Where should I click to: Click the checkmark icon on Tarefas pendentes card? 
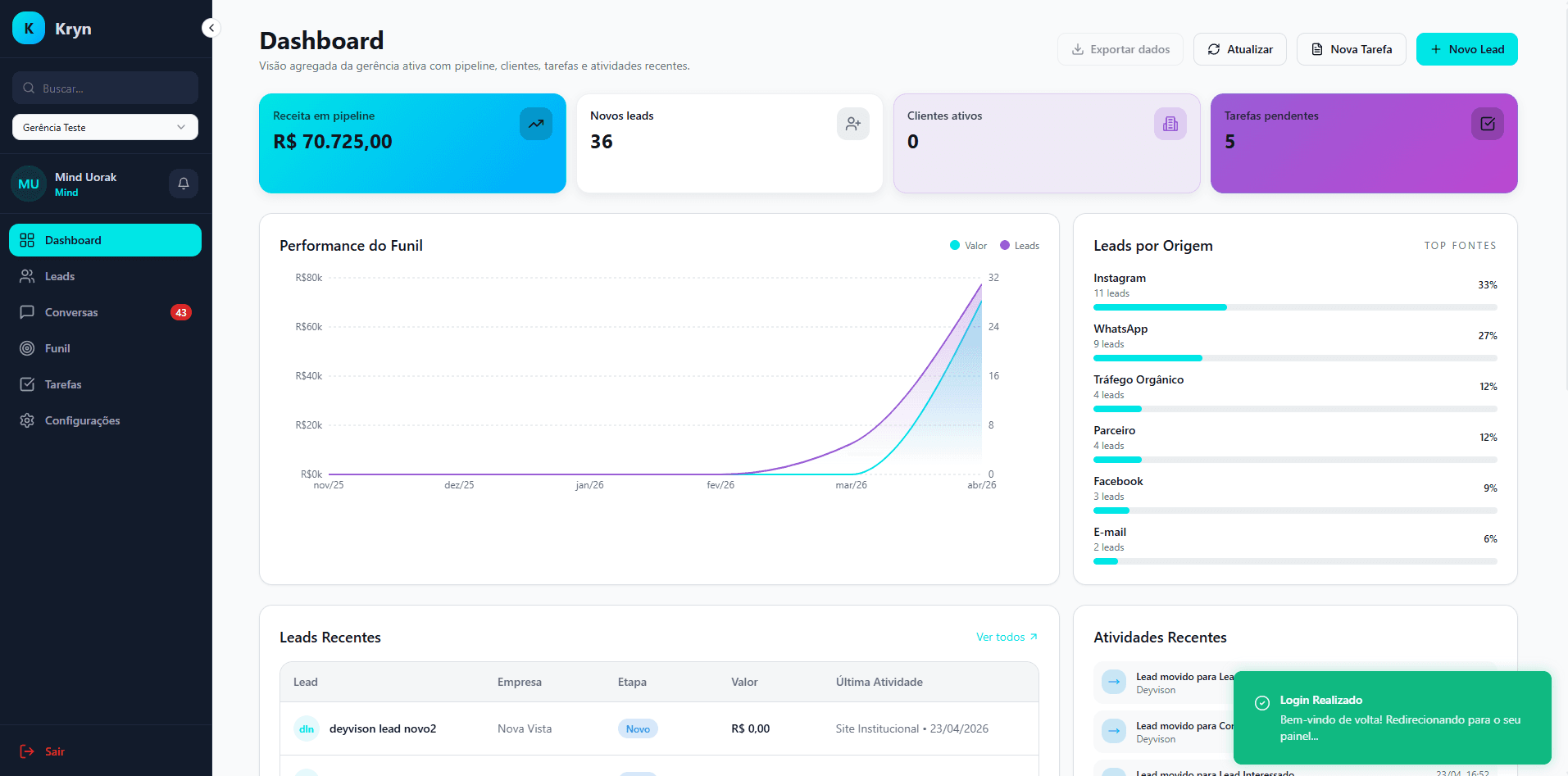tap(1487, 124)
